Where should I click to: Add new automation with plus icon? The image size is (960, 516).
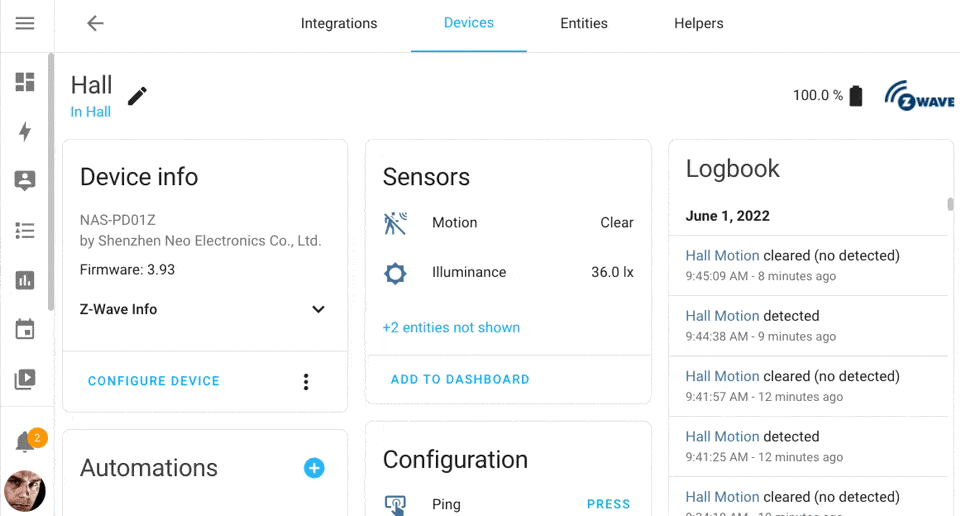314,468
